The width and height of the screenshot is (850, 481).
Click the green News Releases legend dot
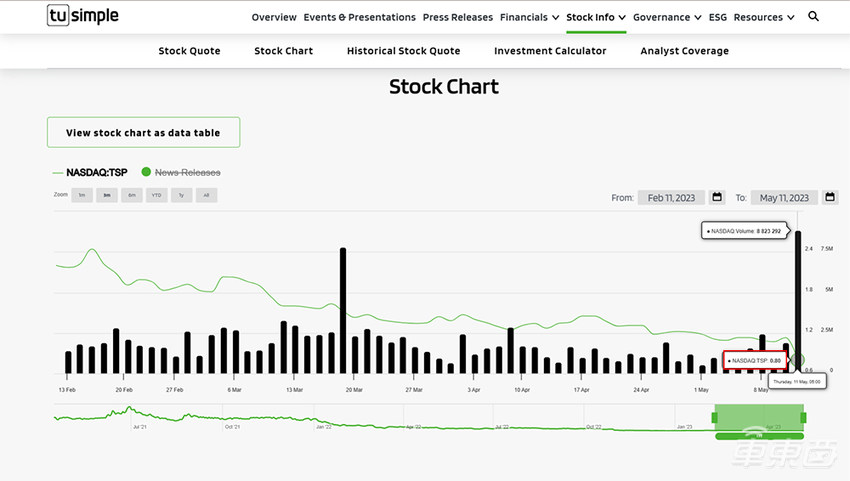click(147, 172)
